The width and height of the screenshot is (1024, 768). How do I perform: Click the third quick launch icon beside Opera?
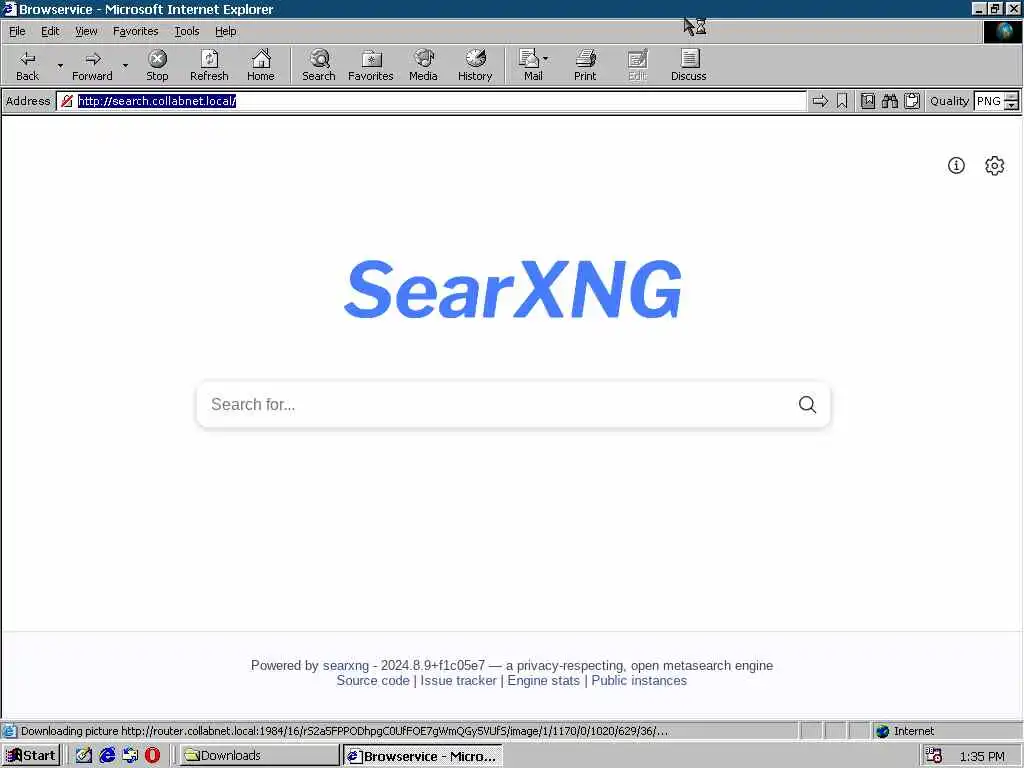pos(130,756)
